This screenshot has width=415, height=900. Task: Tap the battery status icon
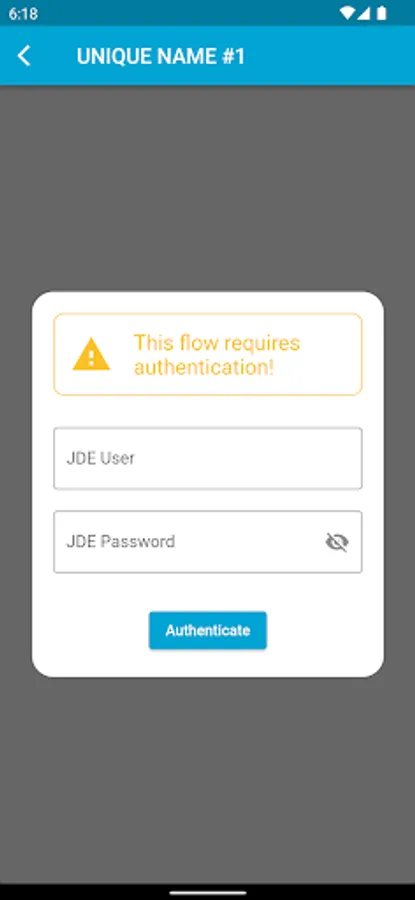tap(381, 13)
